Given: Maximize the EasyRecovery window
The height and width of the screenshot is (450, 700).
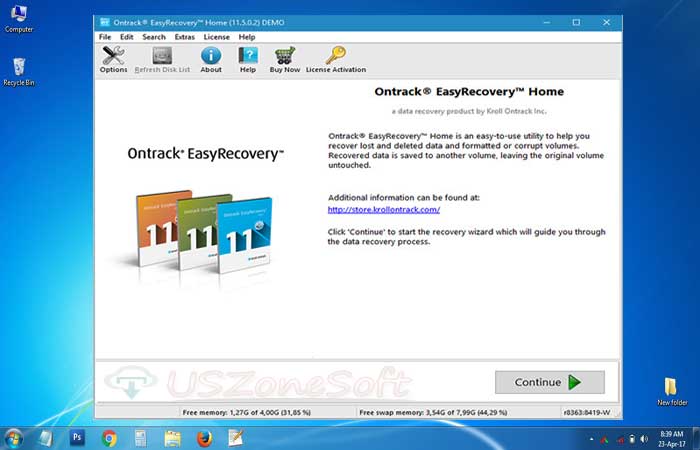Looking at the screenshot, I should [x=576, y=22].
